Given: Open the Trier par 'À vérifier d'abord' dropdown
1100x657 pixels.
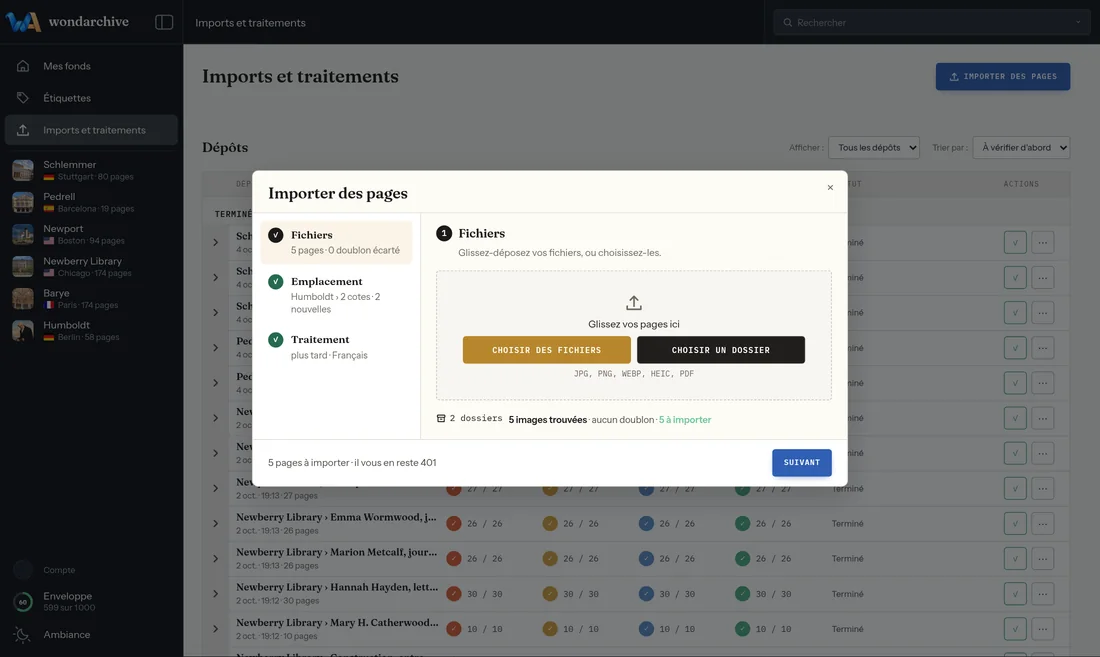Looking at the screenshot, I should (1021, 147).
